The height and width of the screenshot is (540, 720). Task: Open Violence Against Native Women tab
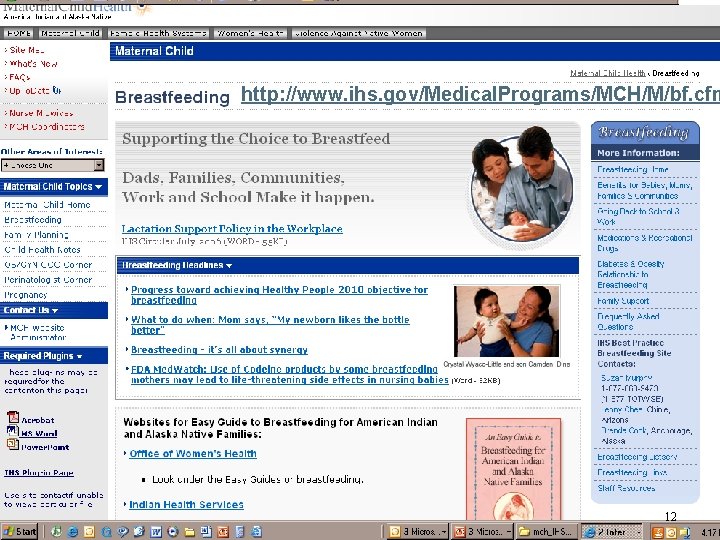point(359,34)
